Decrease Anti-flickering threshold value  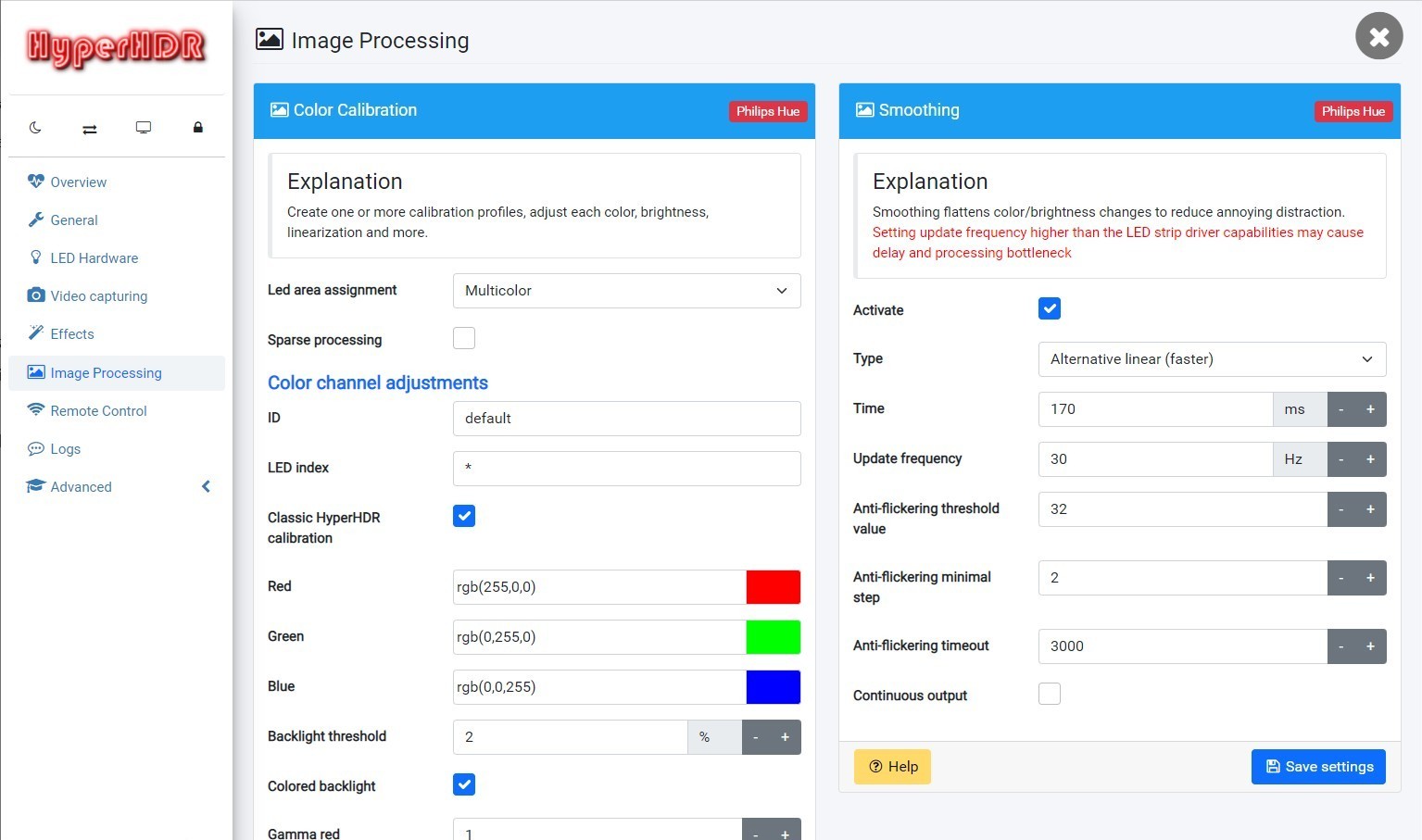1341,509
